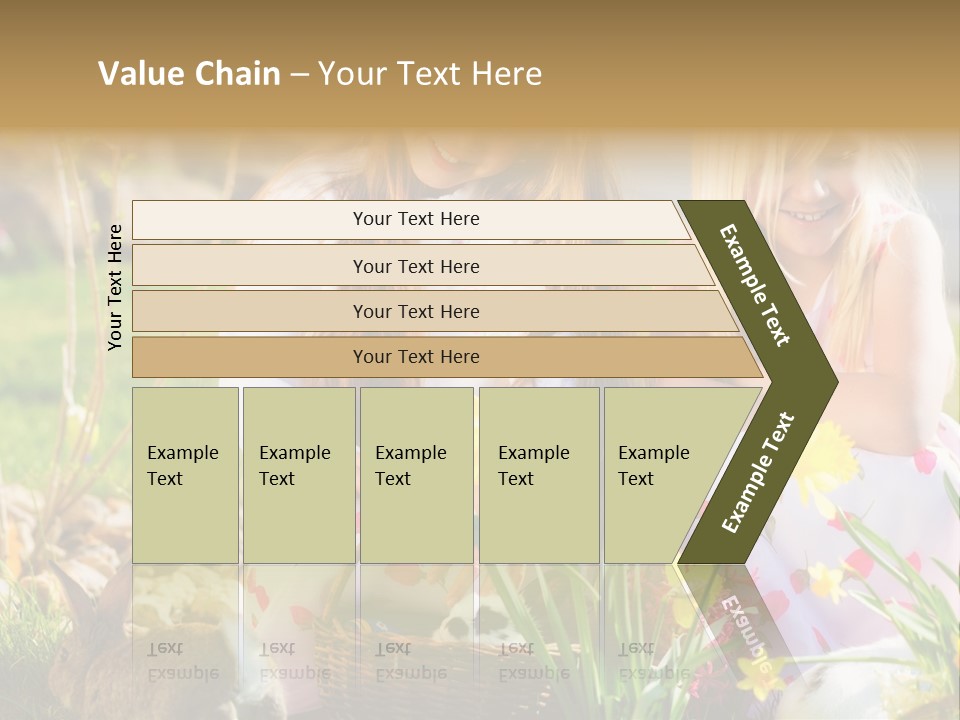Click the reflected text under first box
This screenshot has height=720, width=960.
point(185,660)
